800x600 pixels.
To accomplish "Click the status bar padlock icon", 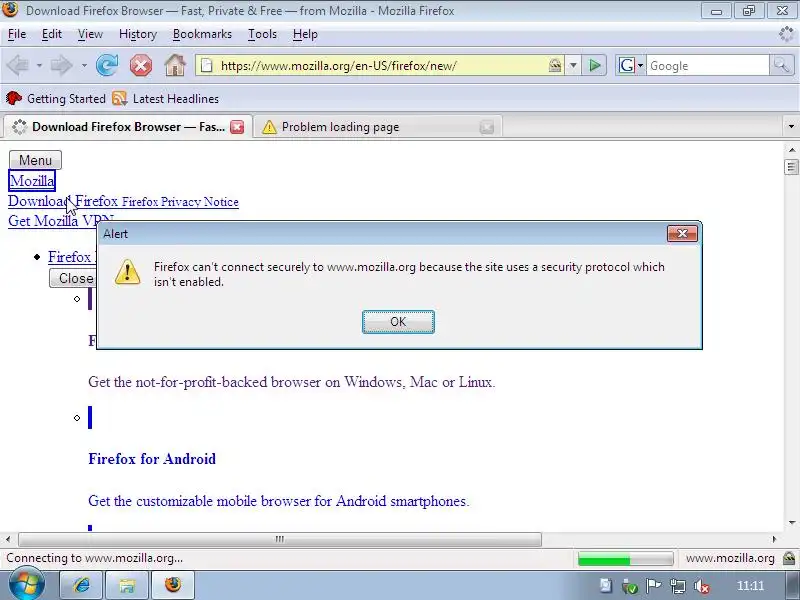I will (789, 558).
